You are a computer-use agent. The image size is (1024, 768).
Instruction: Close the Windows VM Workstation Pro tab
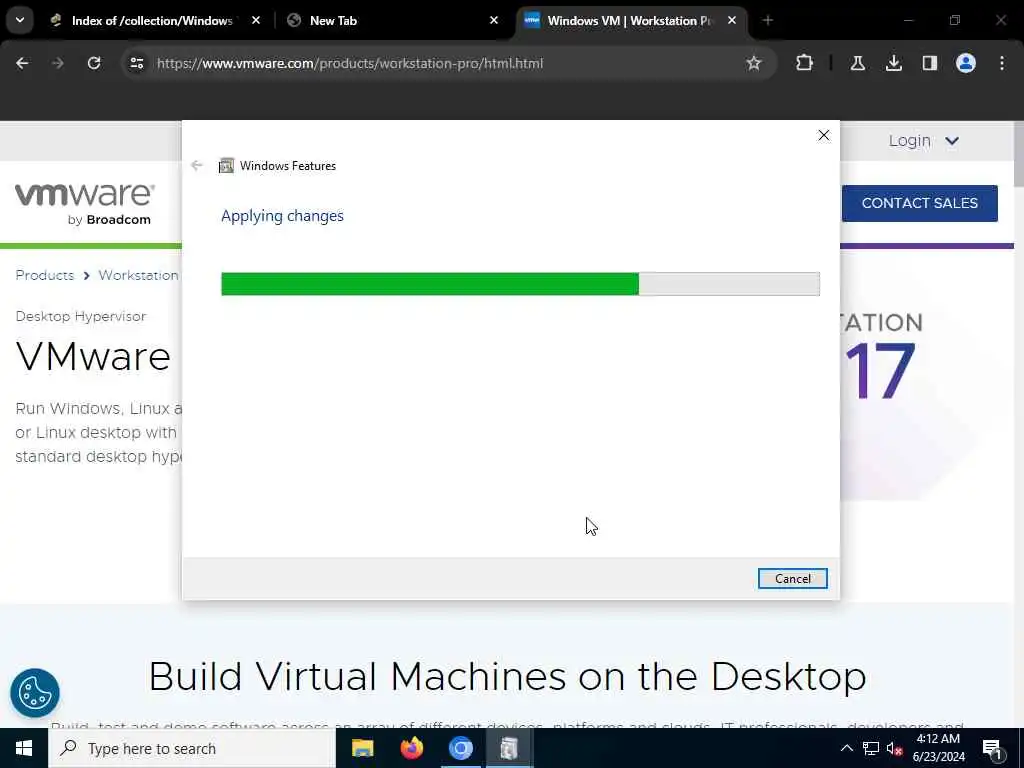click(731, 21)
